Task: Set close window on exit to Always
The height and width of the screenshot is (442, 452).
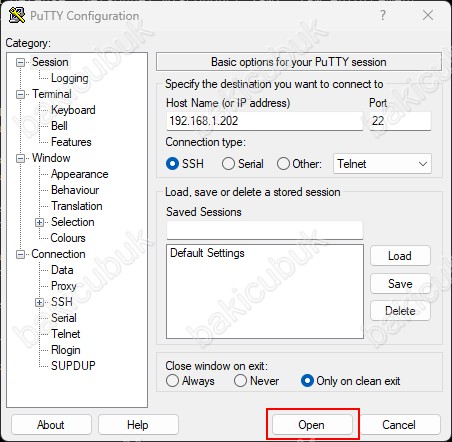Action: click(172, 381)
